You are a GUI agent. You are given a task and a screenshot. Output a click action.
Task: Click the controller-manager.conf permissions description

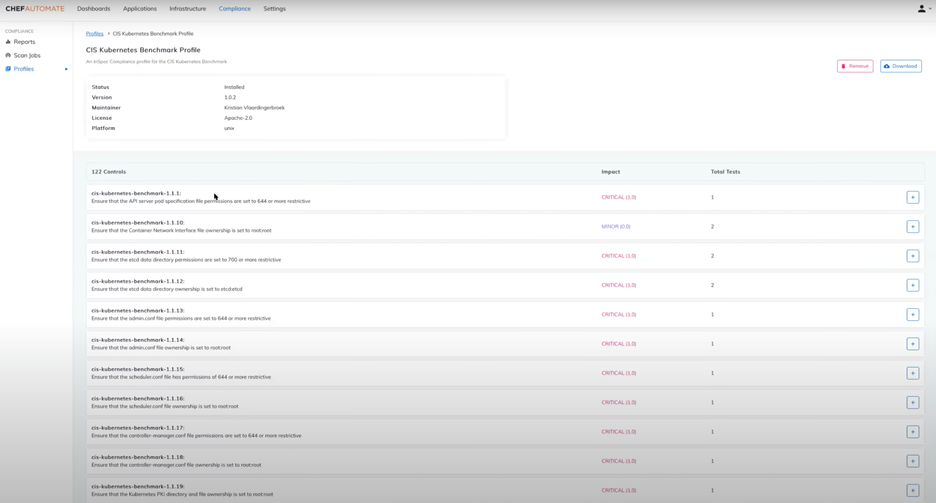point(196,436)
